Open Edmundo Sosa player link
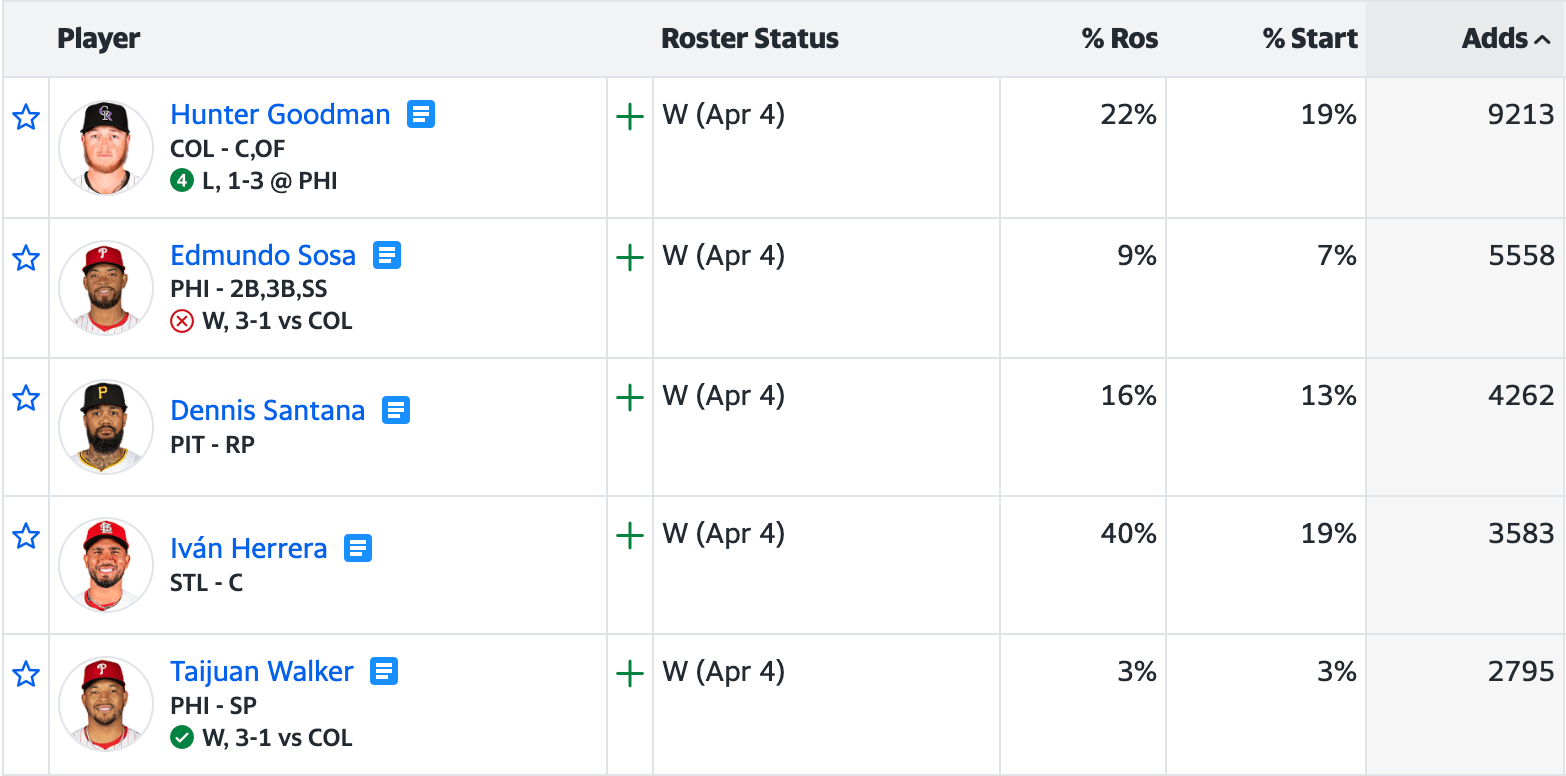This screenshot has height=776, width=1566. (x=263, y=255)
